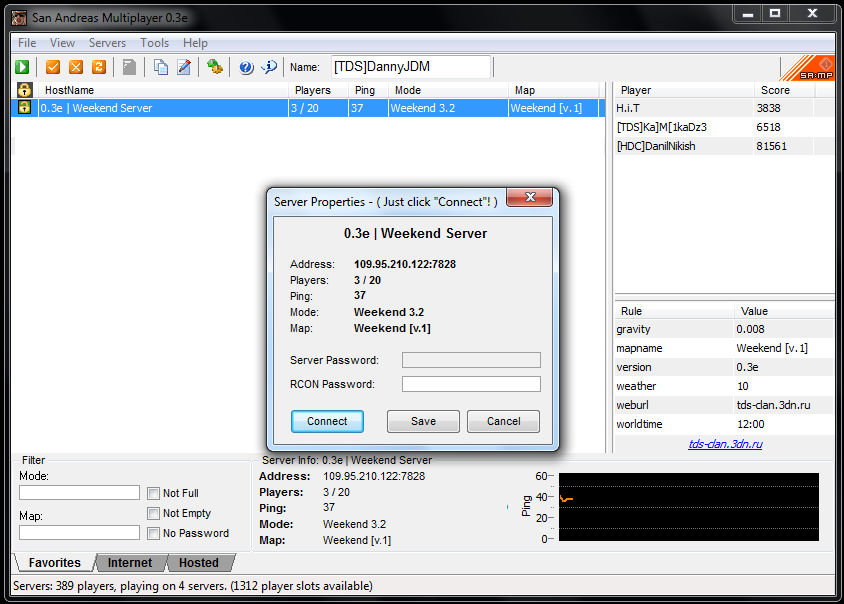Viewport: 844px width, 604px height.
Task: Select the 0.3e | Weekend Server row
Action: coord(308,108)
